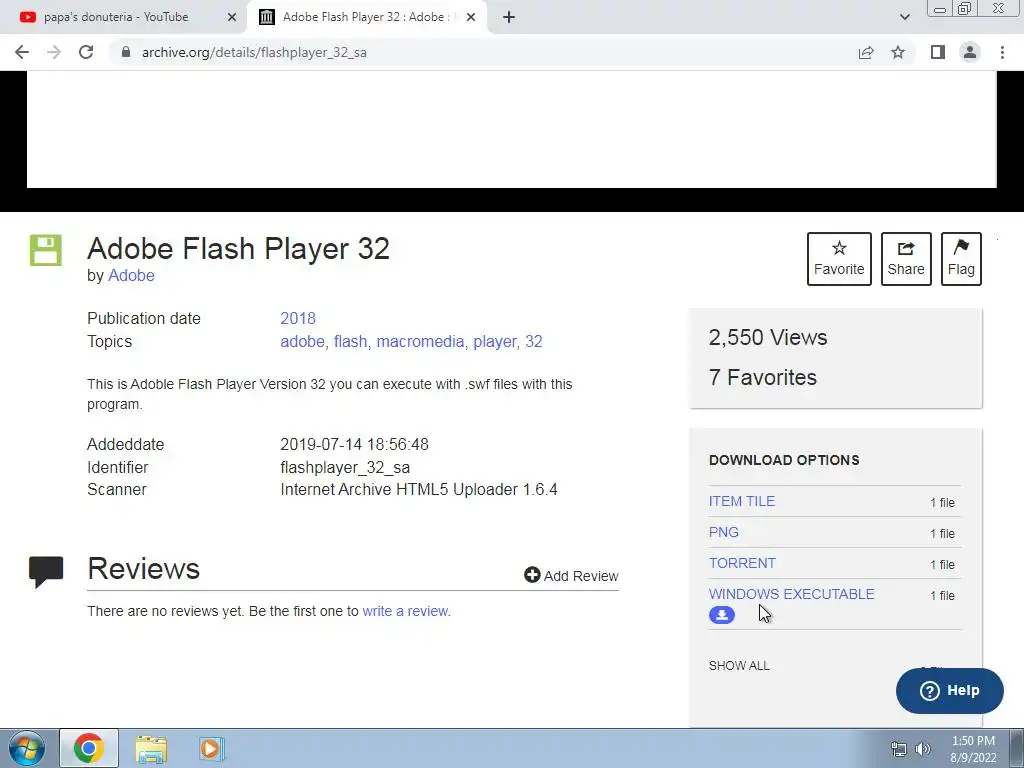
Task: Follow the write a review link
Action: pyautogui.click(x=406, y=611)
